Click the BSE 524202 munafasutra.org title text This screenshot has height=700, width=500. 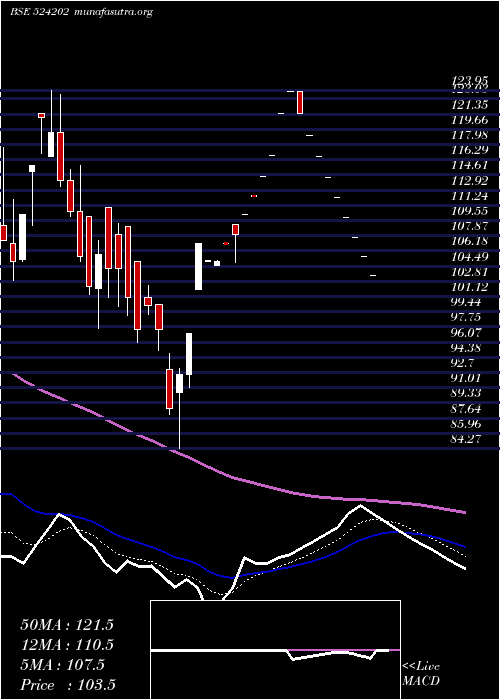point(81,12)
